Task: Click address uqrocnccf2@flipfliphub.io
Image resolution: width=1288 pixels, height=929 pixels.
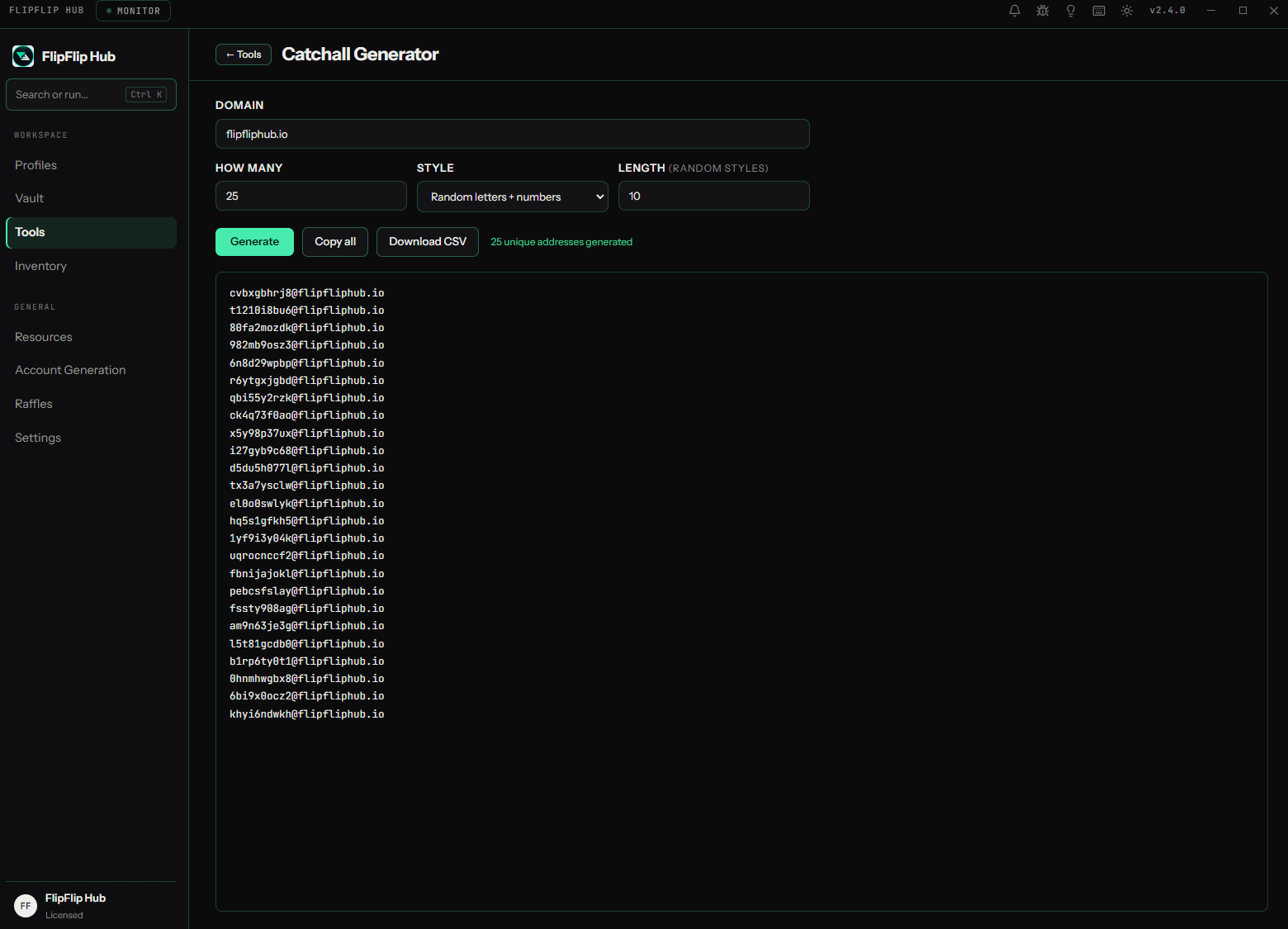Action: click(307, 556)
